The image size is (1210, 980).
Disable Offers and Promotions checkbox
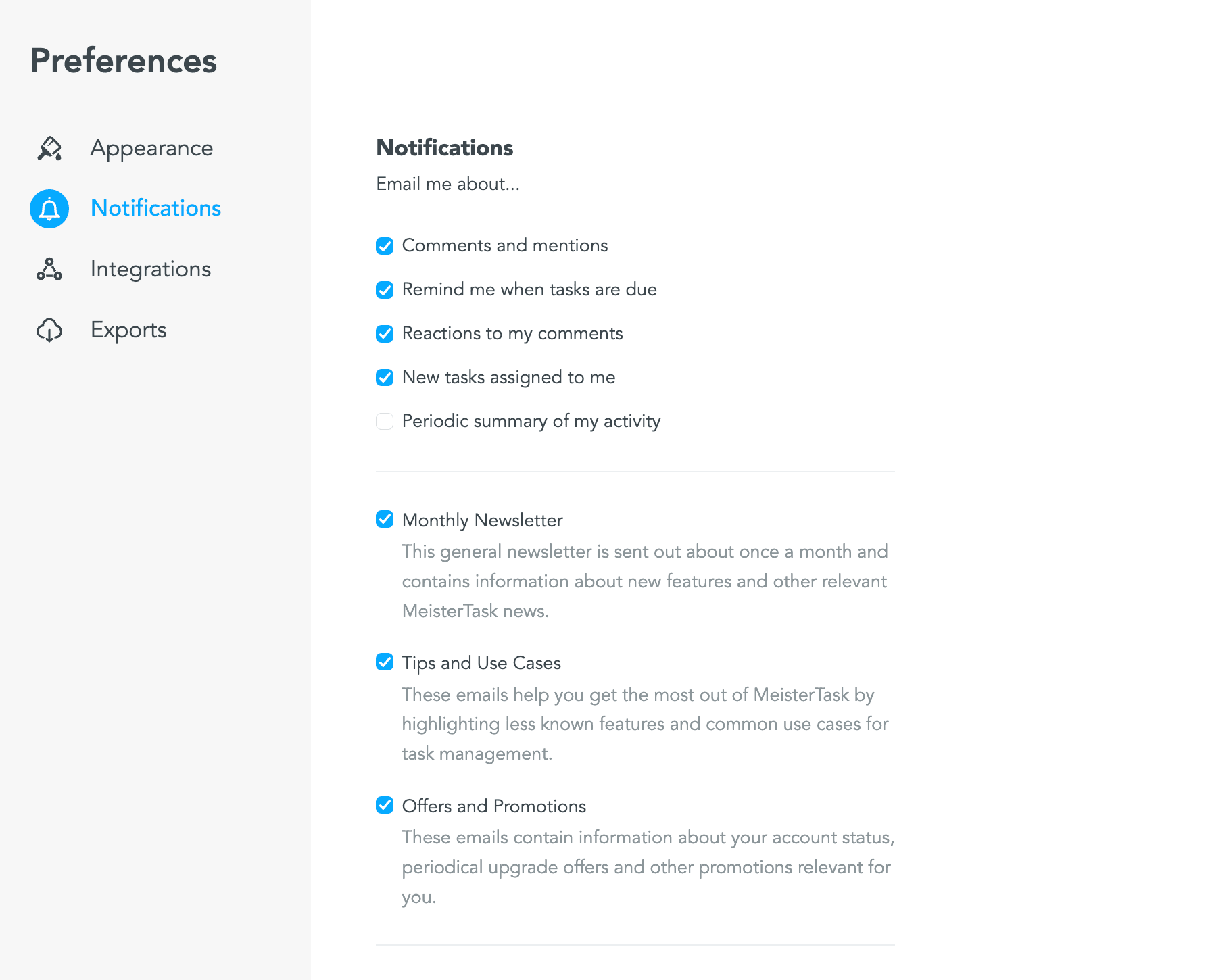pyautogui.click(x=385, y=805)
